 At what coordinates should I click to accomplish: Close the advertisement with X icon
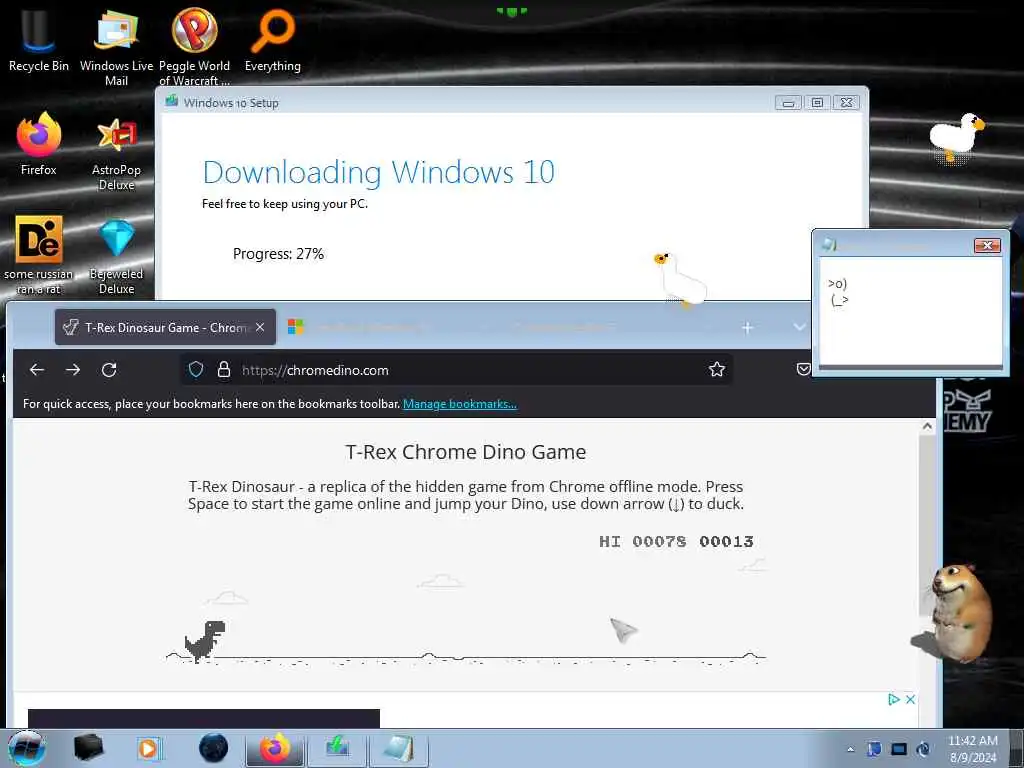tap(910, 699)
